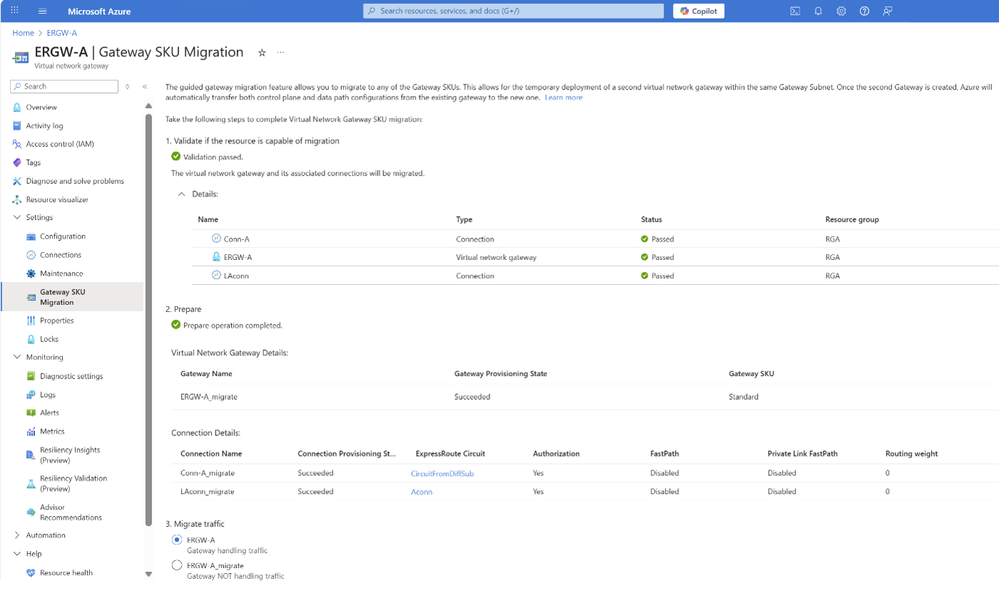Open the help question mark icon

[x=864, y=11]
